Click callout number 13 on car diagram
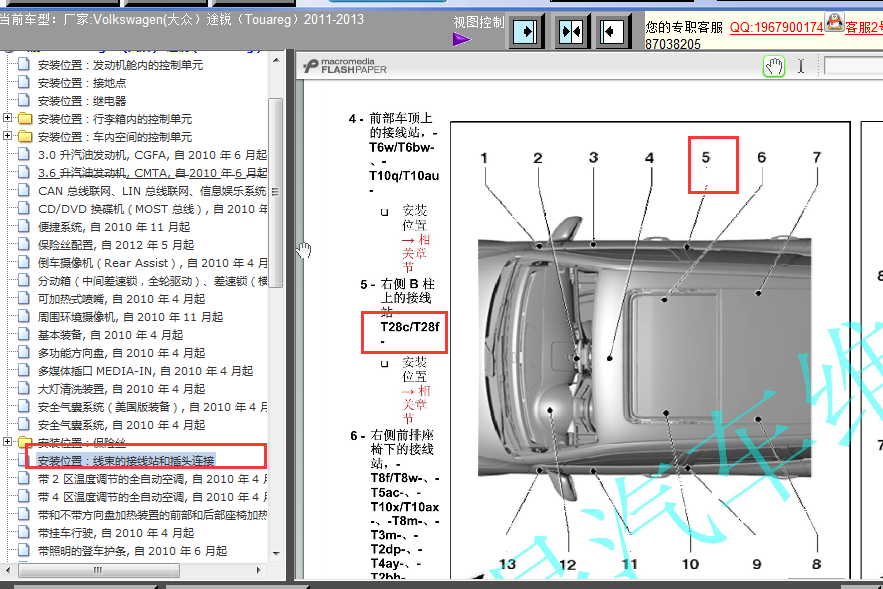 [507, 564]
